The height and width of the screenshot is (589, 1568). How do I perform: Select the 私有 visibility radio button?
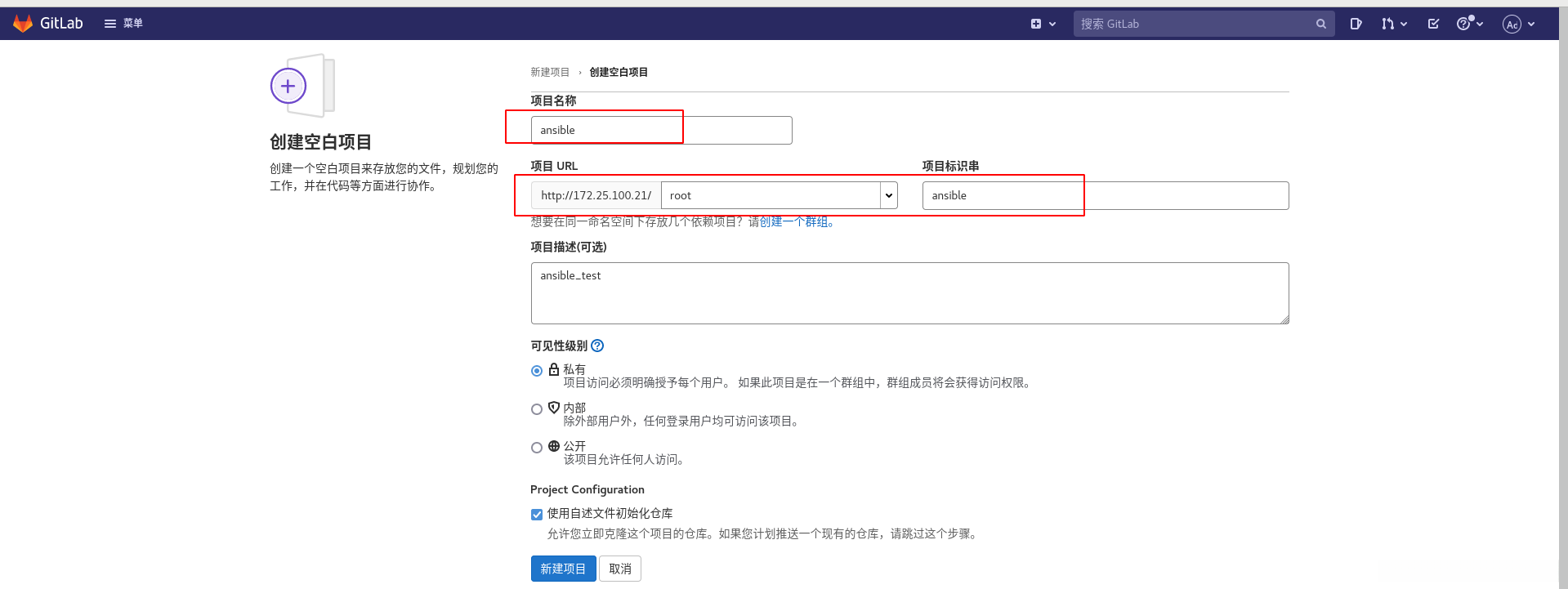pyautogui.click(x=537, y=371)
